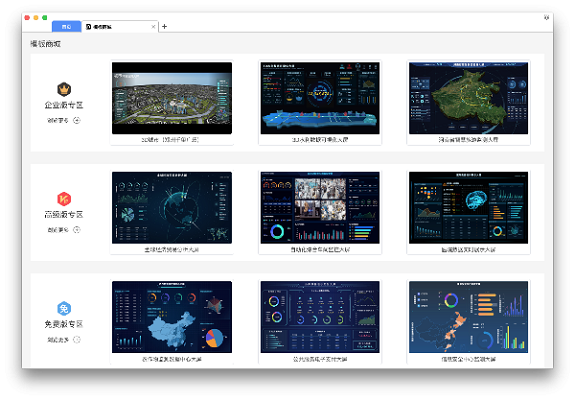Click the settings icon at window top right
Image resolution: width=575 pixels, height=400 pixels.
click(x=546, y=17)
